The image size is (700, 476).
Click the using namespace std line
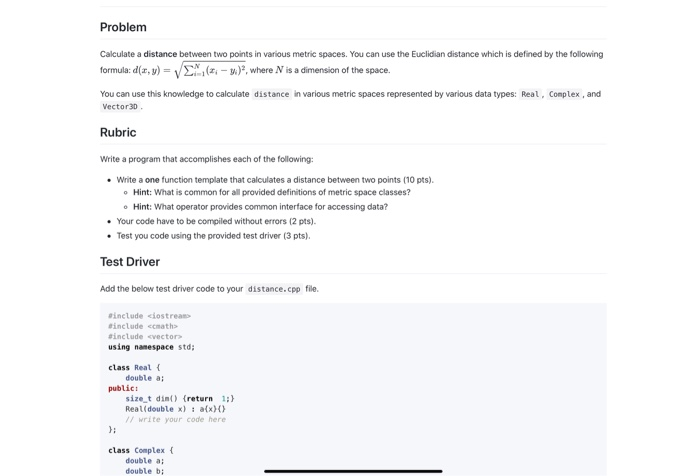[x=151, y=347]
